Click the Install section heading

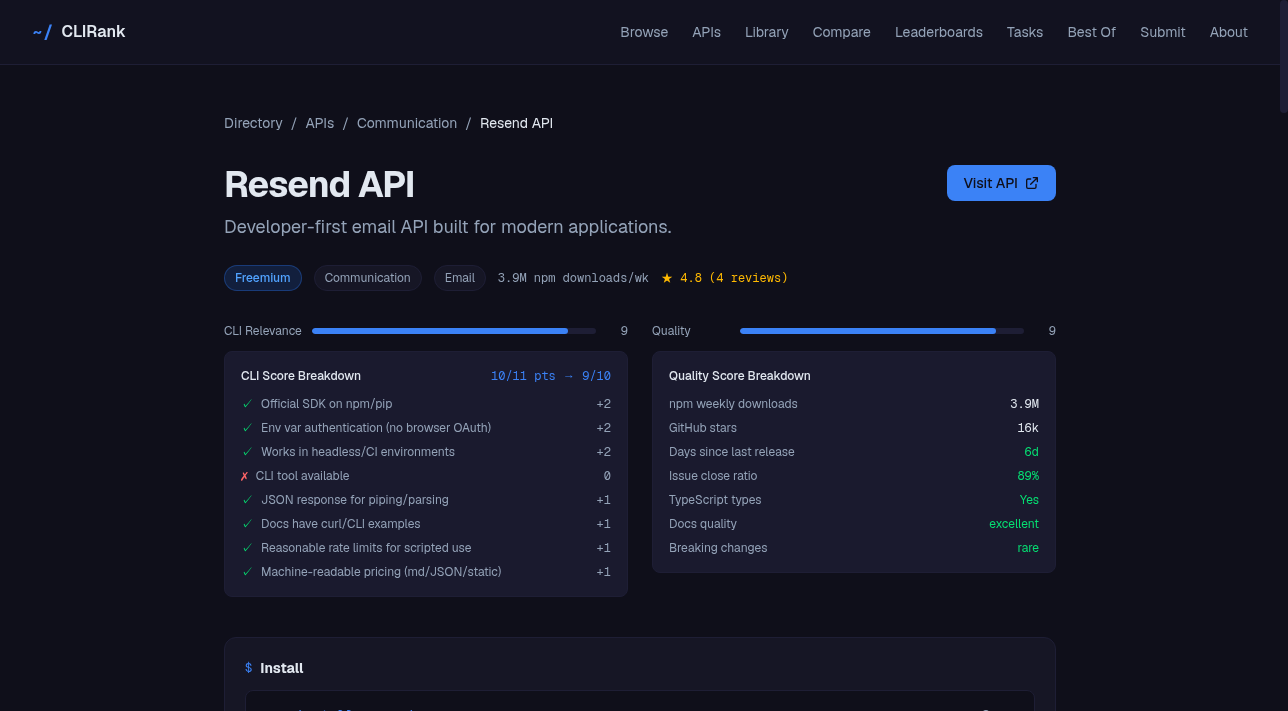[282, 668]
